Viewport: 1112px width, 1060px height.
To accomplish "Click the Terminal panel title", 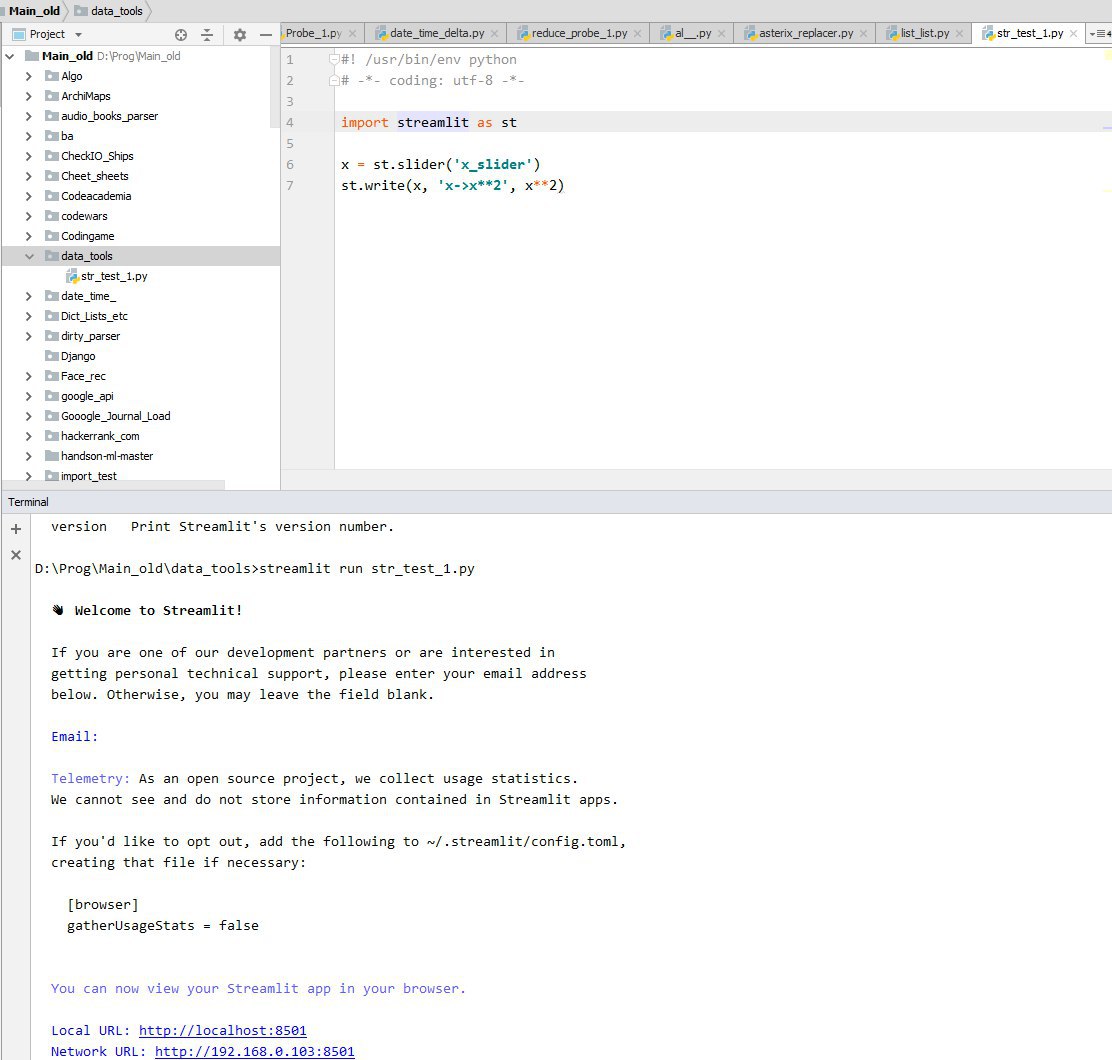I will point(28,502).
